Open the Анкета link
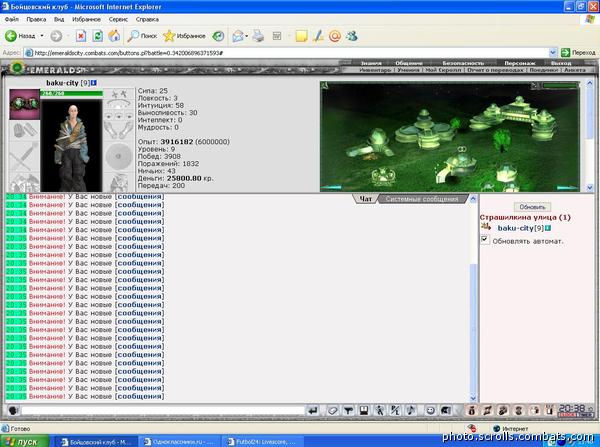 (x=575, y=70)
